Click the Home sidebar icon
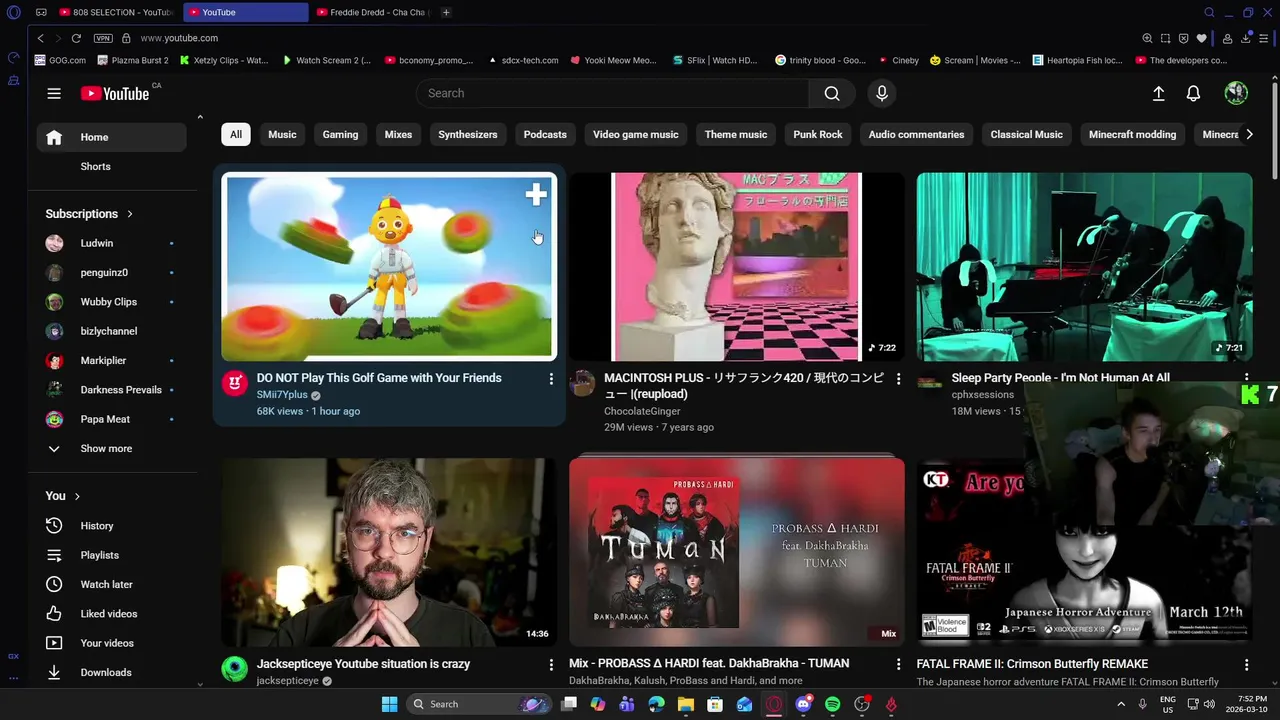1280x720 pixels. point(54,137)
